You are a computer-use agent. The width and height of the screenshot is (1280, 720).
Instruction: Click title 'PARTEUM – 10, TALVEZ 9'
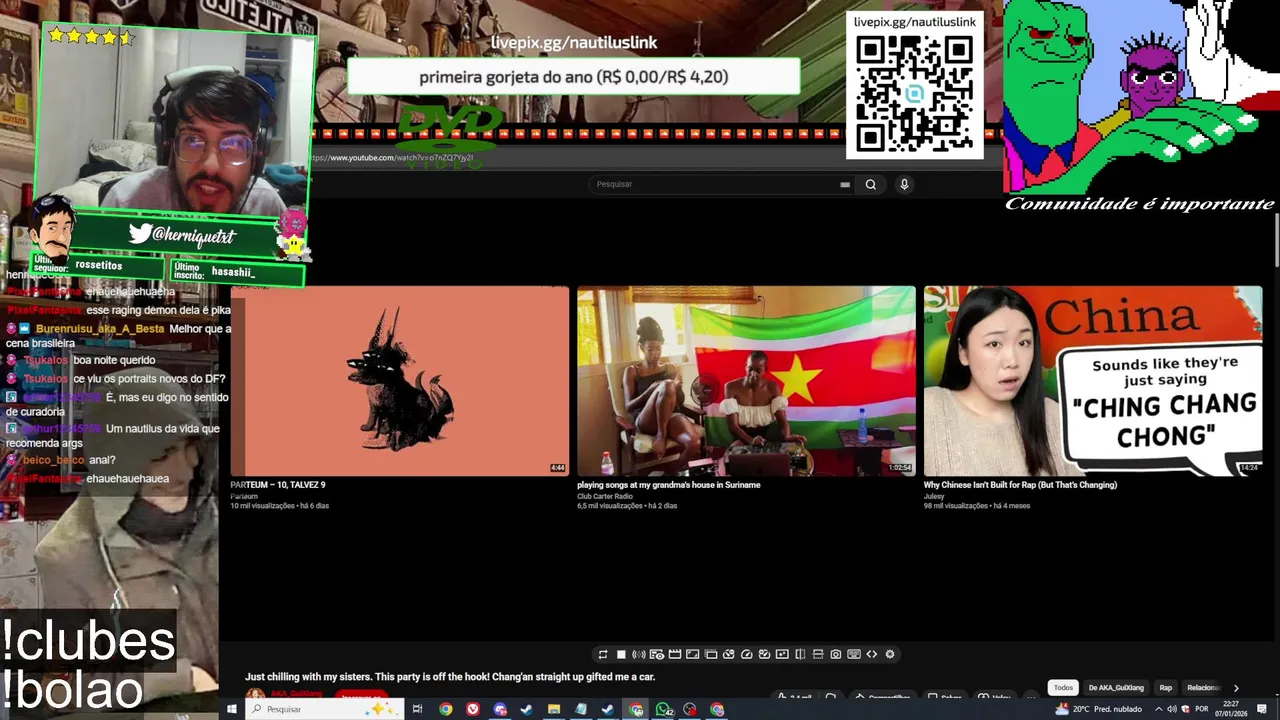click(278, 485)
